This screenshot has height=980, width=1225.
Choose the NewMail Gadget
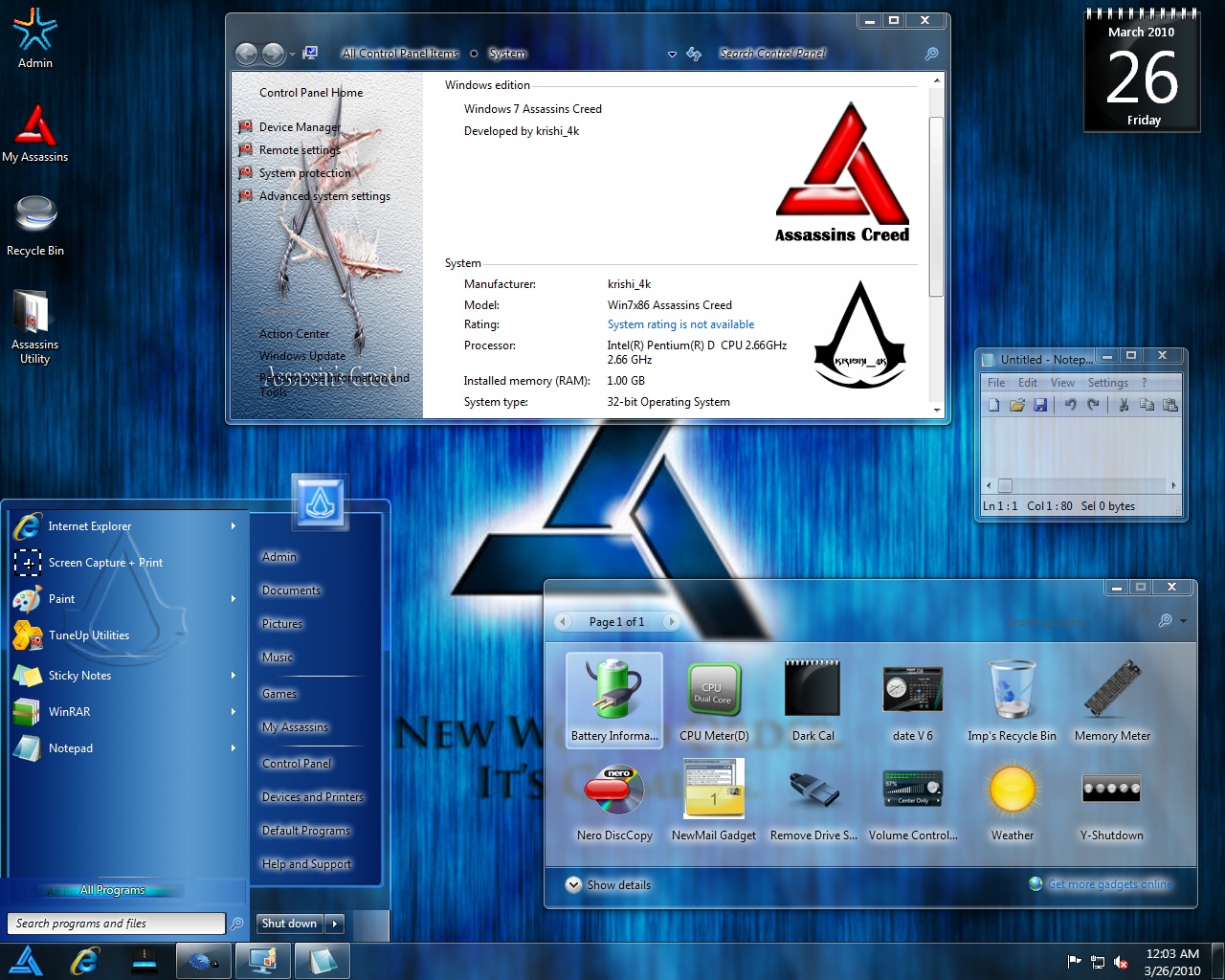714,800
